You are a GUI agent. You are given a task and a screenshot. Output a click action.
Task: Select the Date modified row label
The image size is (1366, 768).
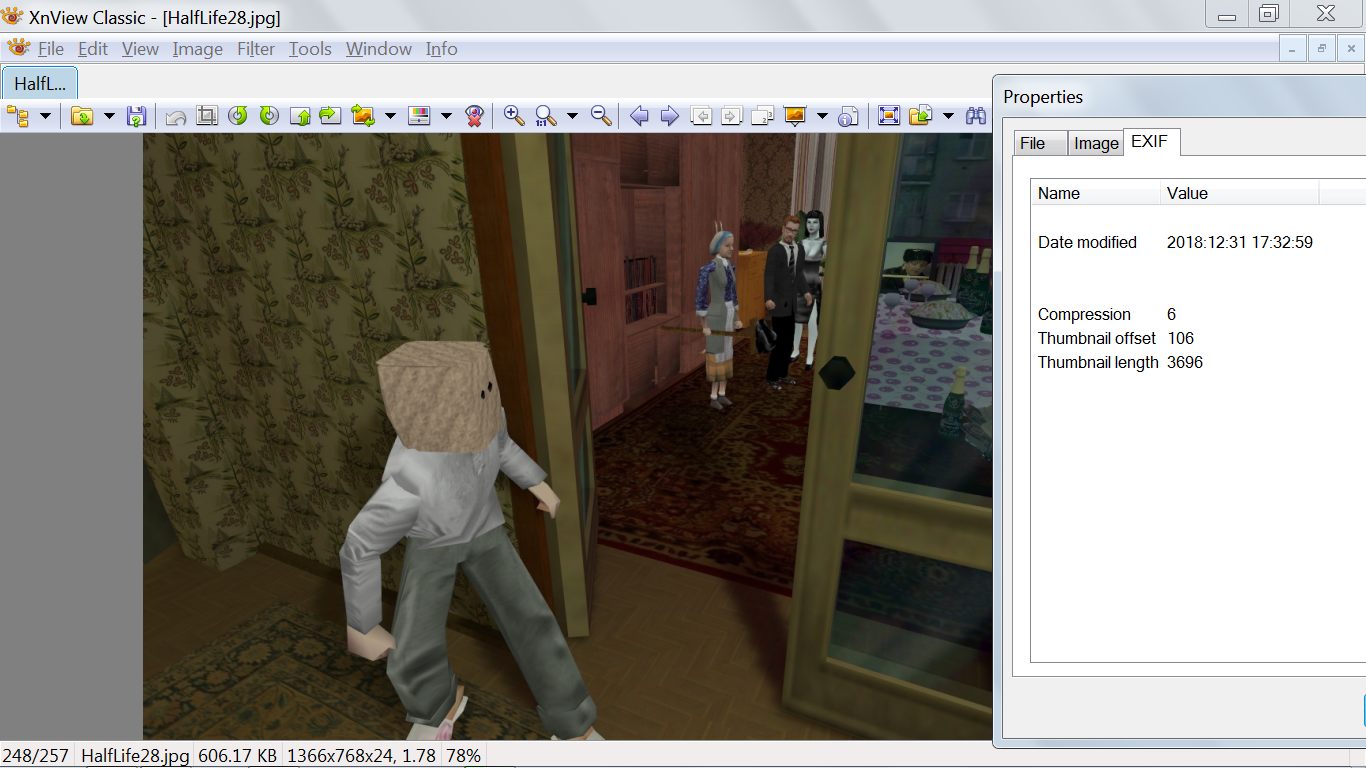click(x=1087, y=242)
